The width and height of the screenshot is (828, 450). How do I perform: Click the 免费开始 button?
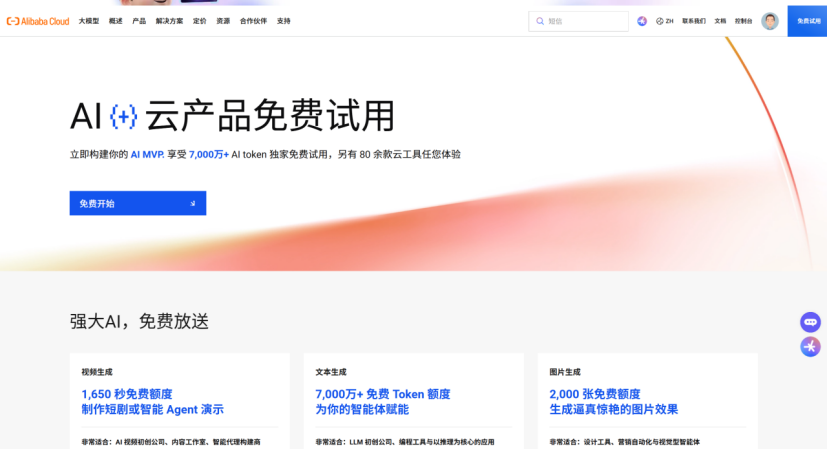click(138, 203)
